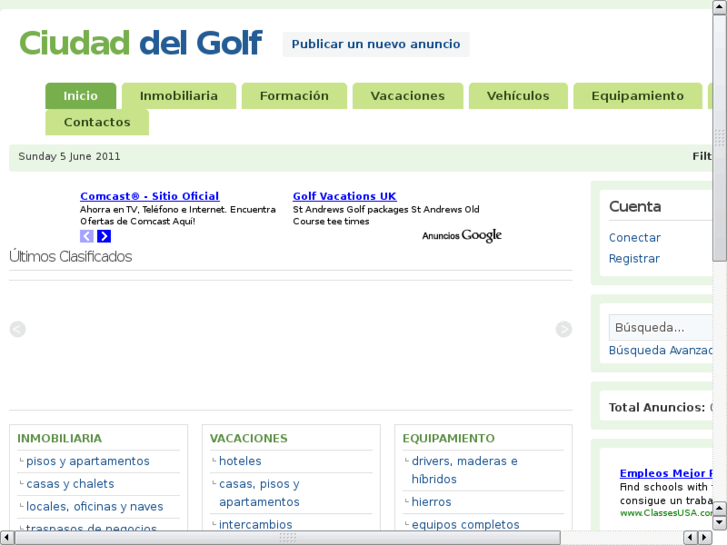
Task: Open the Empleos Mejor ad link
Action: point(666,473)
